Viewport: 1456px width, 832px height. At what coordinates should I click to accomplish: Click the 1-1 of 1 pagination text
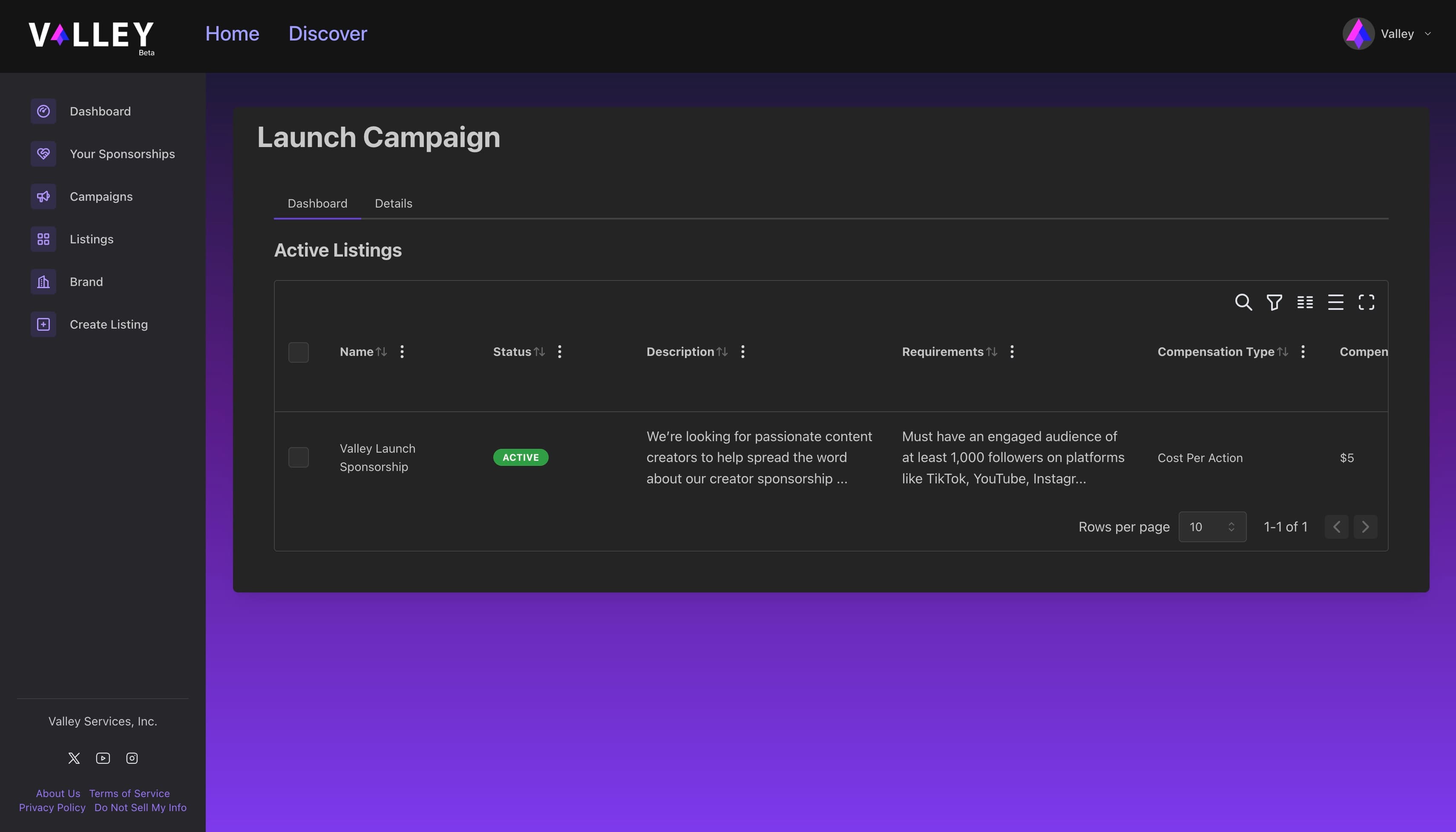(1286, 527)
